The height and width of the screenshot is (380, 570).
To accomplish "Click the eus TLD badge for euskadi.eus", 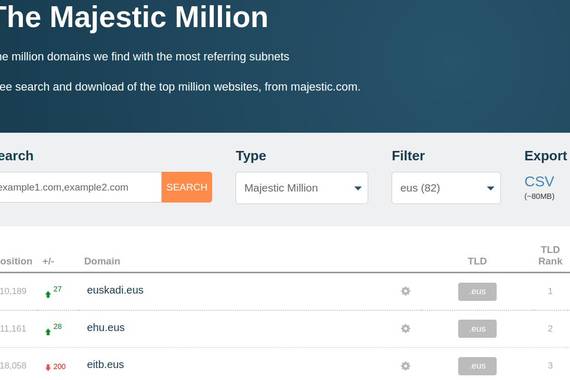I will (477, 292).
